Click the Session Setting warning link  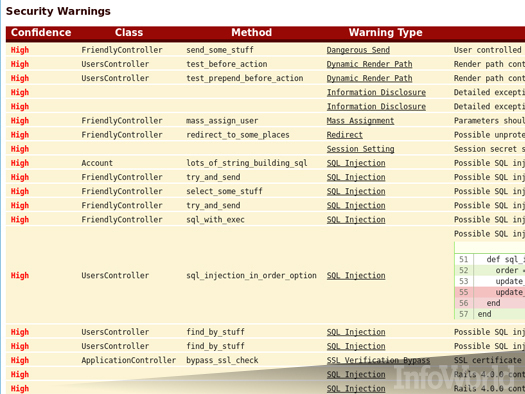360,149
